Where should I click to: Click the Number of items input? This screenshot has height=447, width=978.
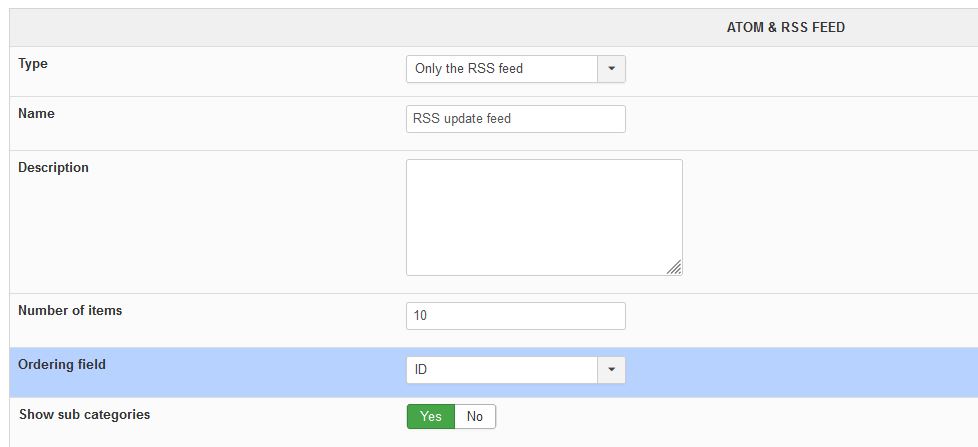515,316
